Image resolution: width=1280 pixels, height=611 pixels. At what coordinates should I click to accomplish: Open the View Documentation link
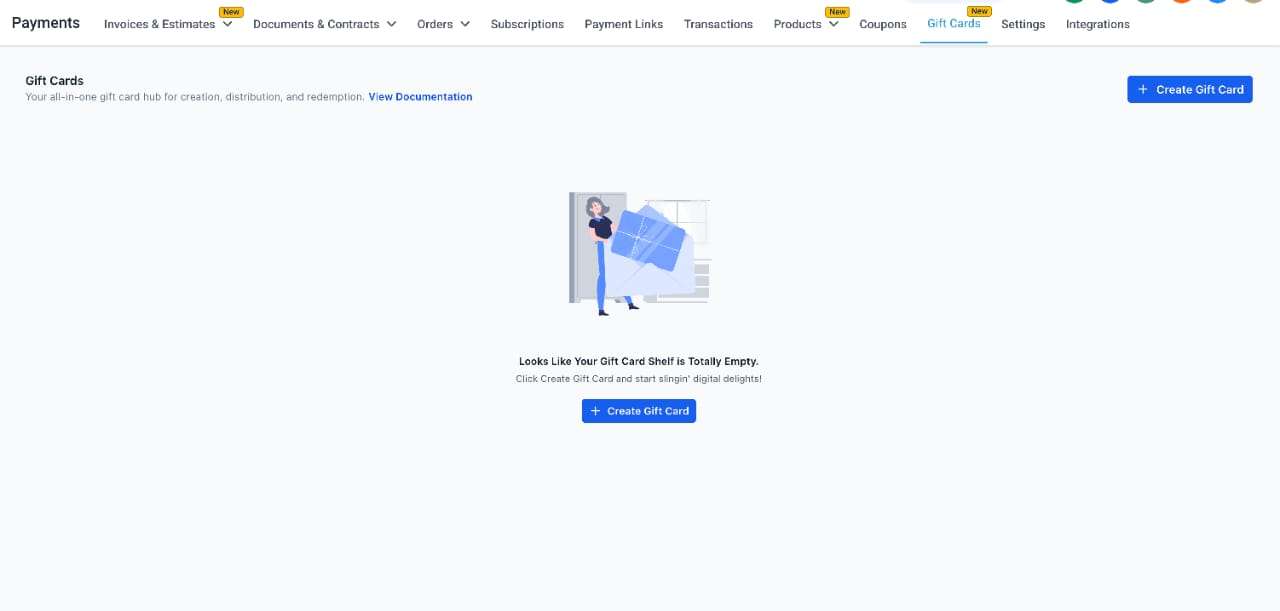[420, 97]
